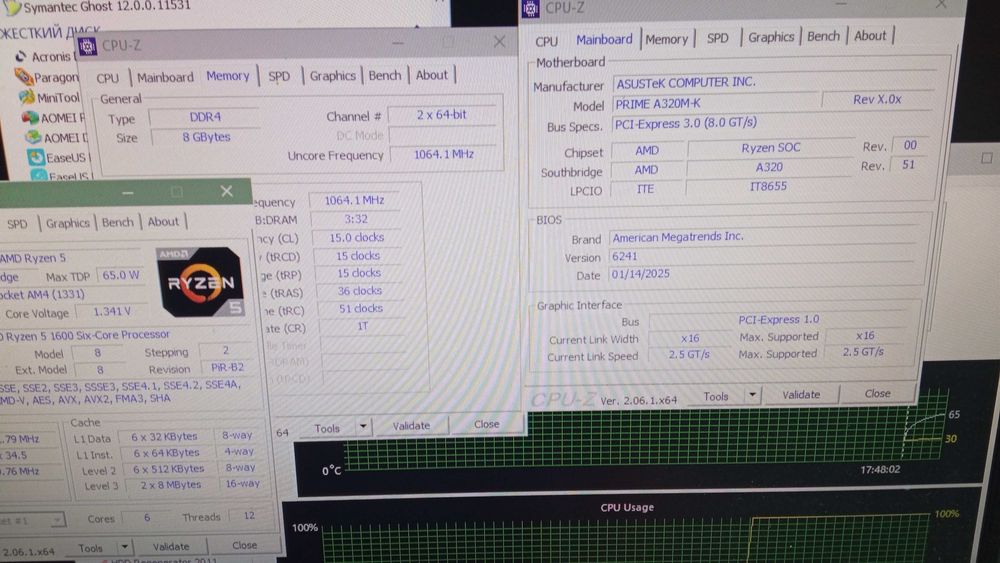Screen dimensions: 1000x563
Task: Click the BIOS Date value 01/14/2025
Action: (766, 274)
